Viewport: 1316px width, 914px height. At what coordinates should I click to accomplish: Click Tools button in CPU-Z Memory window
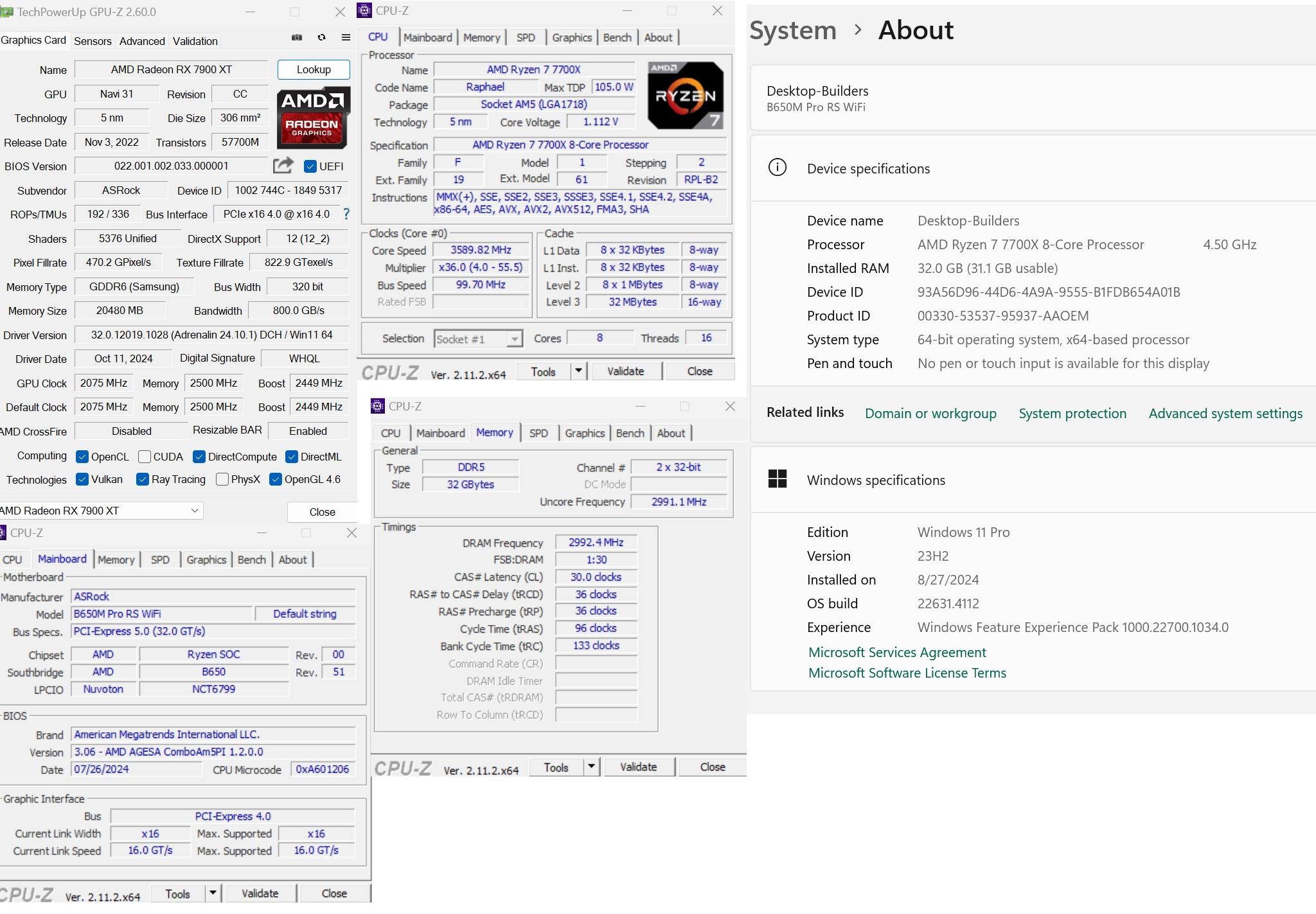556,766
